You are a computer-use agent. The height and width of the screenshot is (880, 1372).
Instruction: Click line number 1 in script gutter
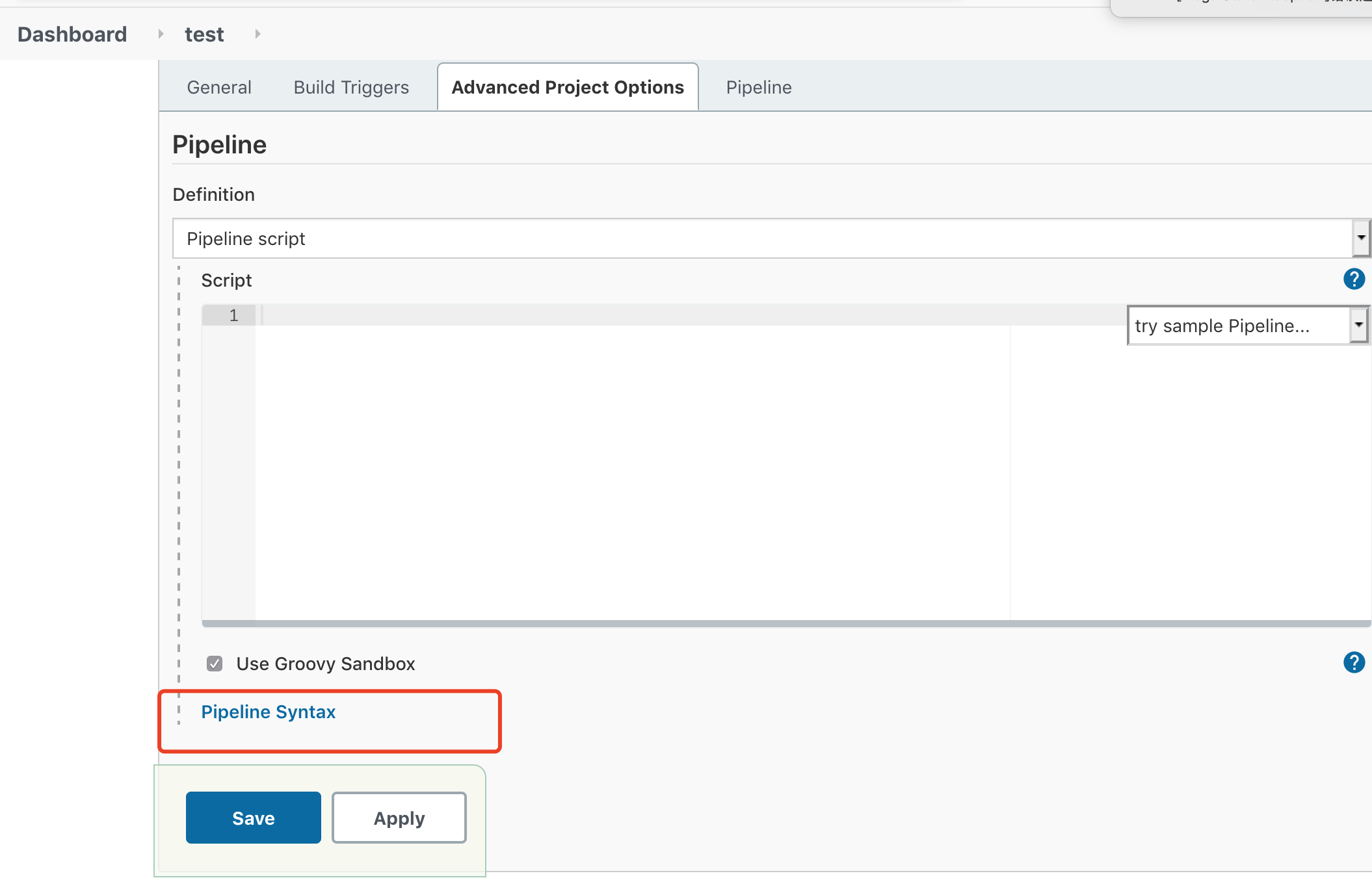(233, 315)
